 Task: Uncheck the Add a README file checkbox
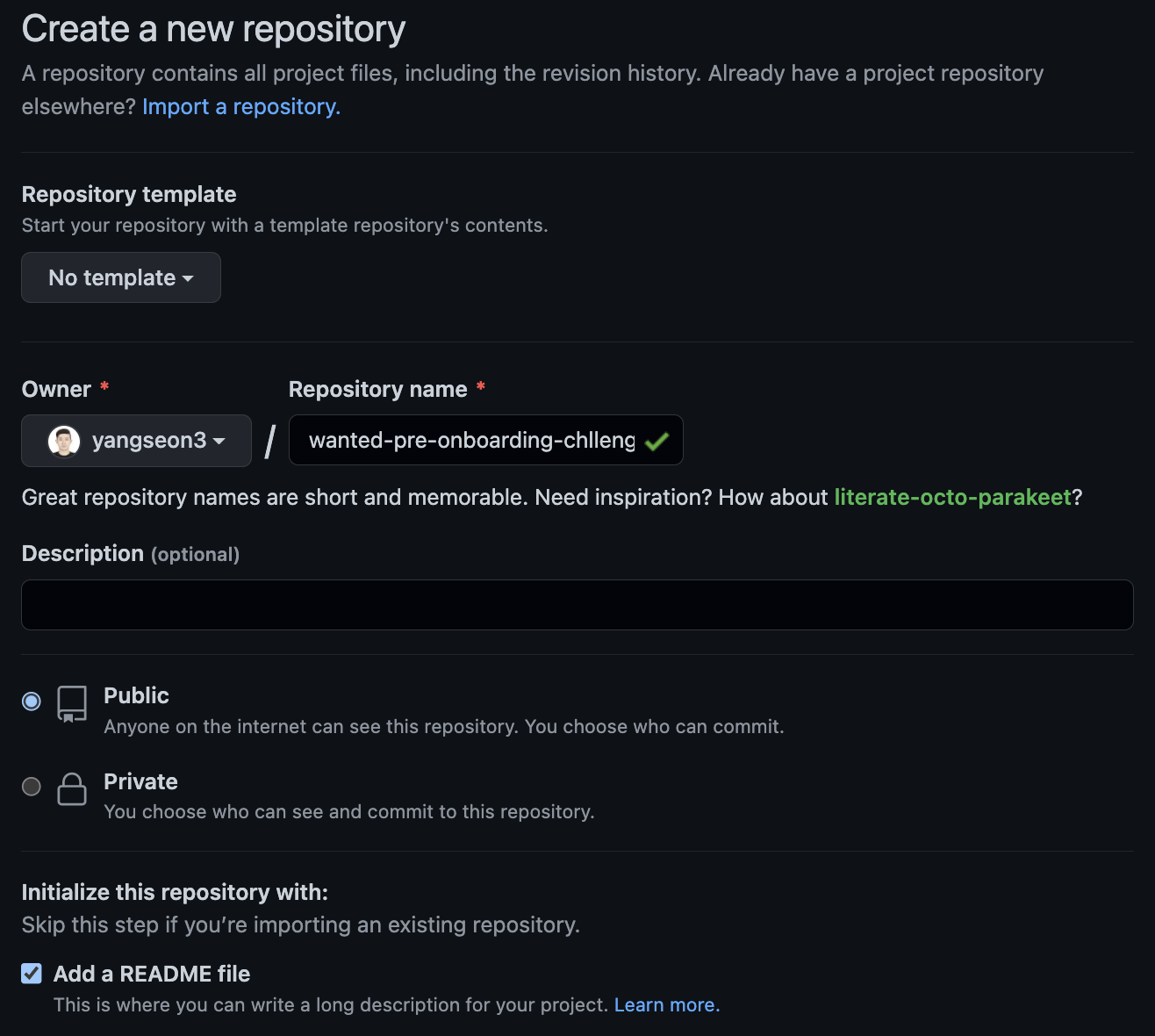tap(32, 973)
